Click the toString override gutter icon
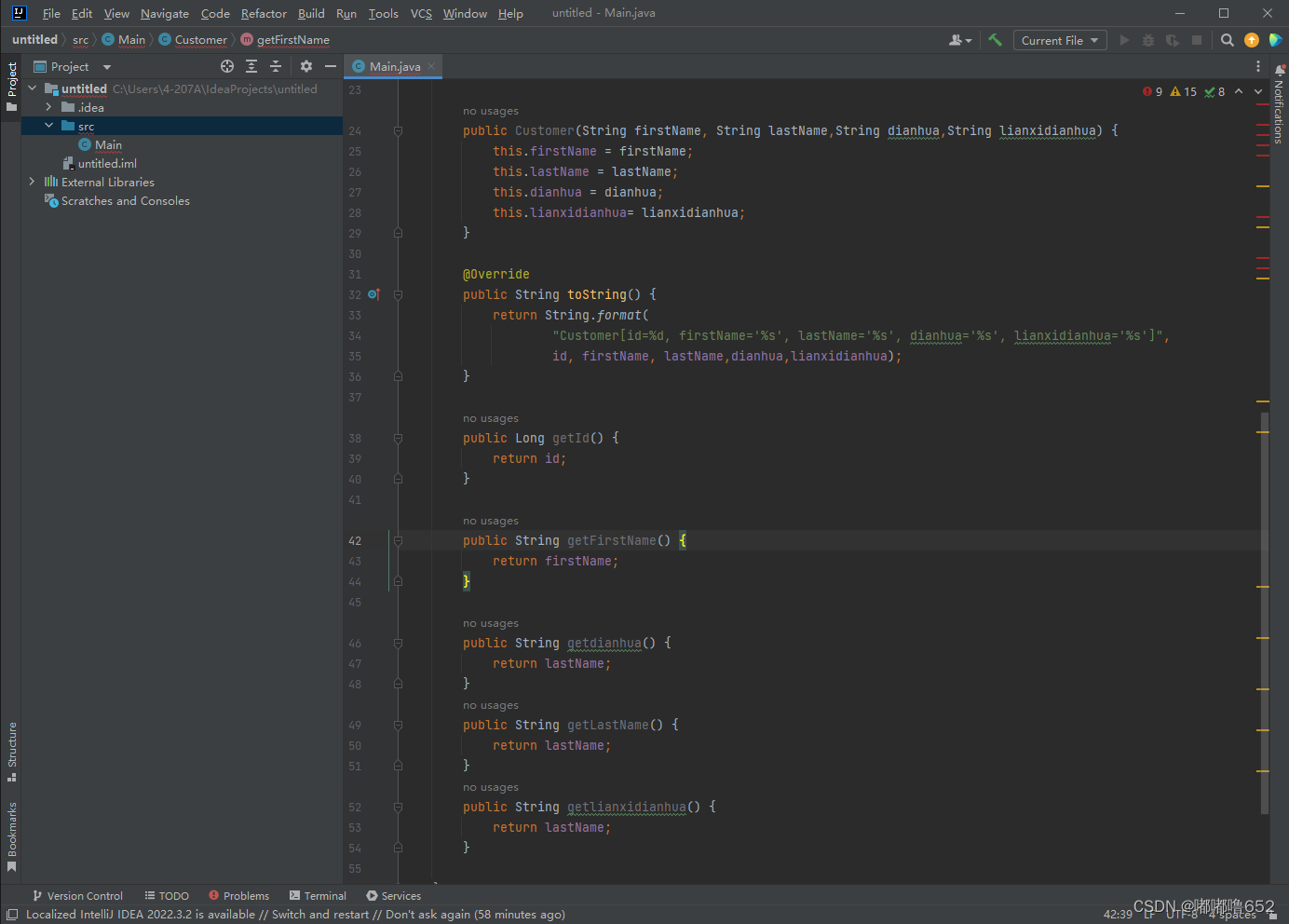Screen dimensions: 1289x924 tap(373, 294)
